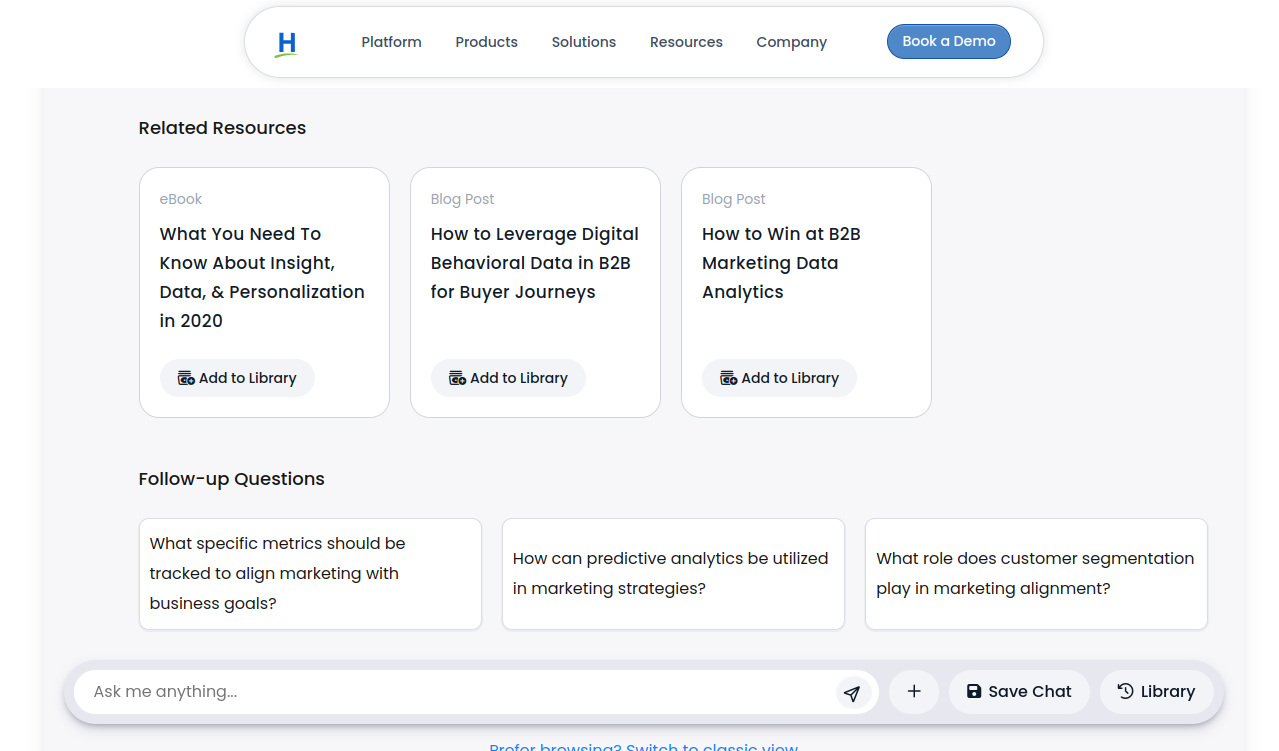Click the Save Chat floppy disk icon
Image resolution: width=1279 pixels, height=751 pixels.
click(973, 691)
